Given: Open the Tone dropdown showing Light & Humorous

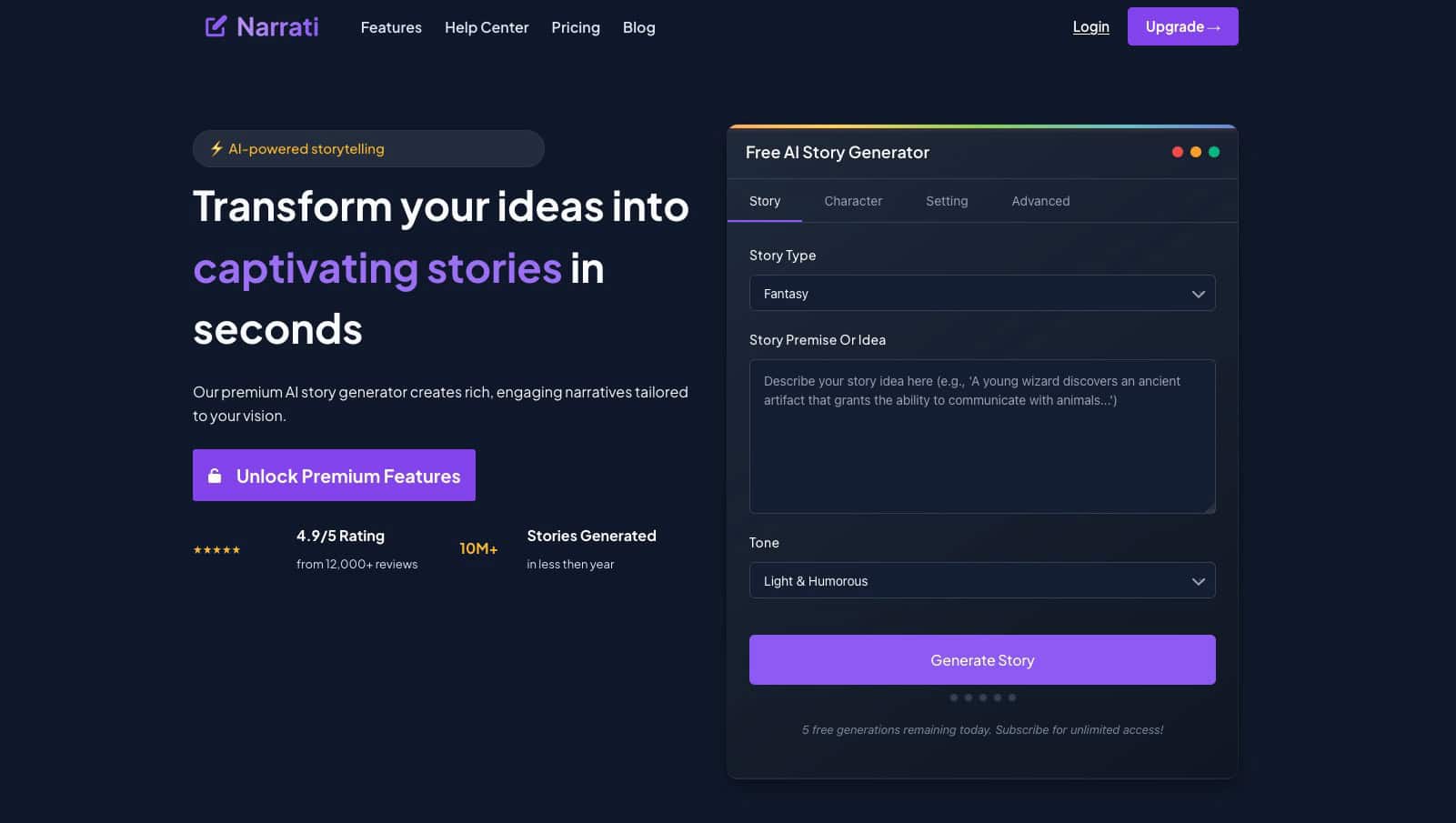Looking at the screenshot, I should click(x=982, y=580).
